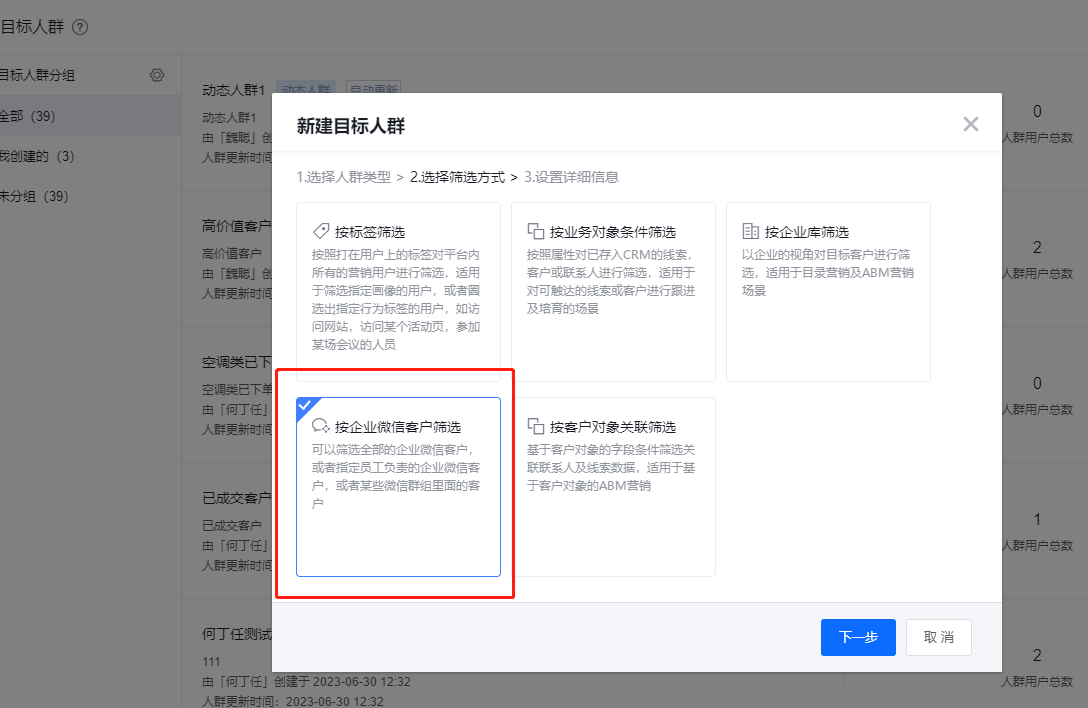
Task: Click 按标签筛选 description text
Action: tap(396, 300)
